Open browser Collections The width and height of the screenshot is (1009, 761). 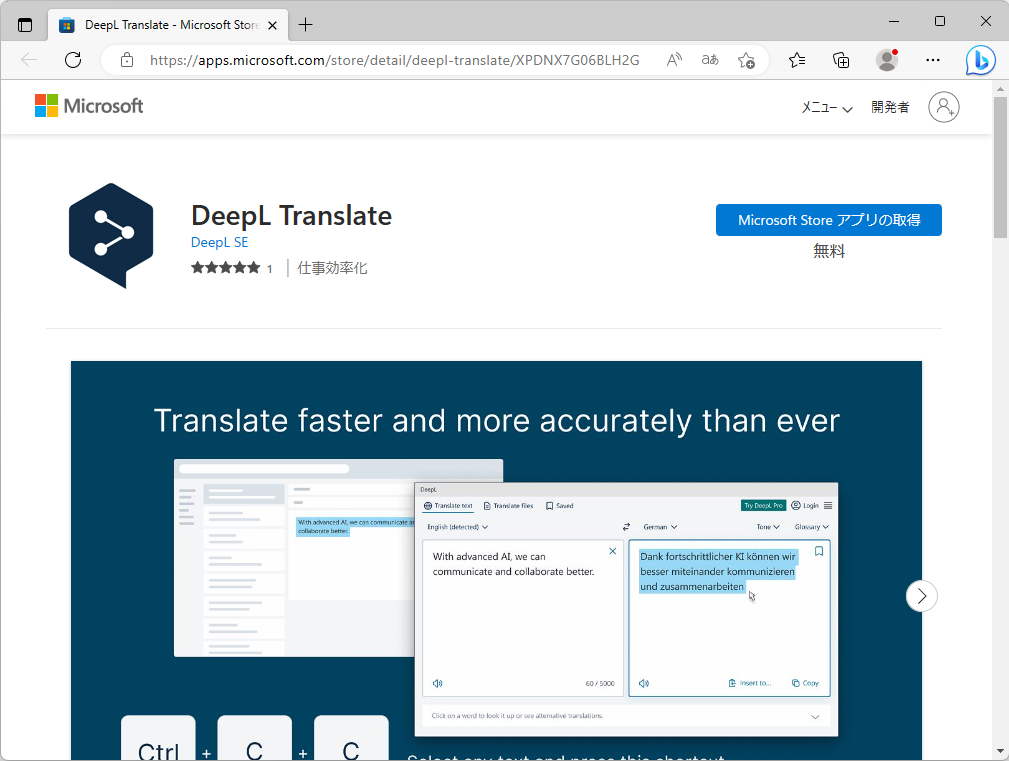click(841, 60)
